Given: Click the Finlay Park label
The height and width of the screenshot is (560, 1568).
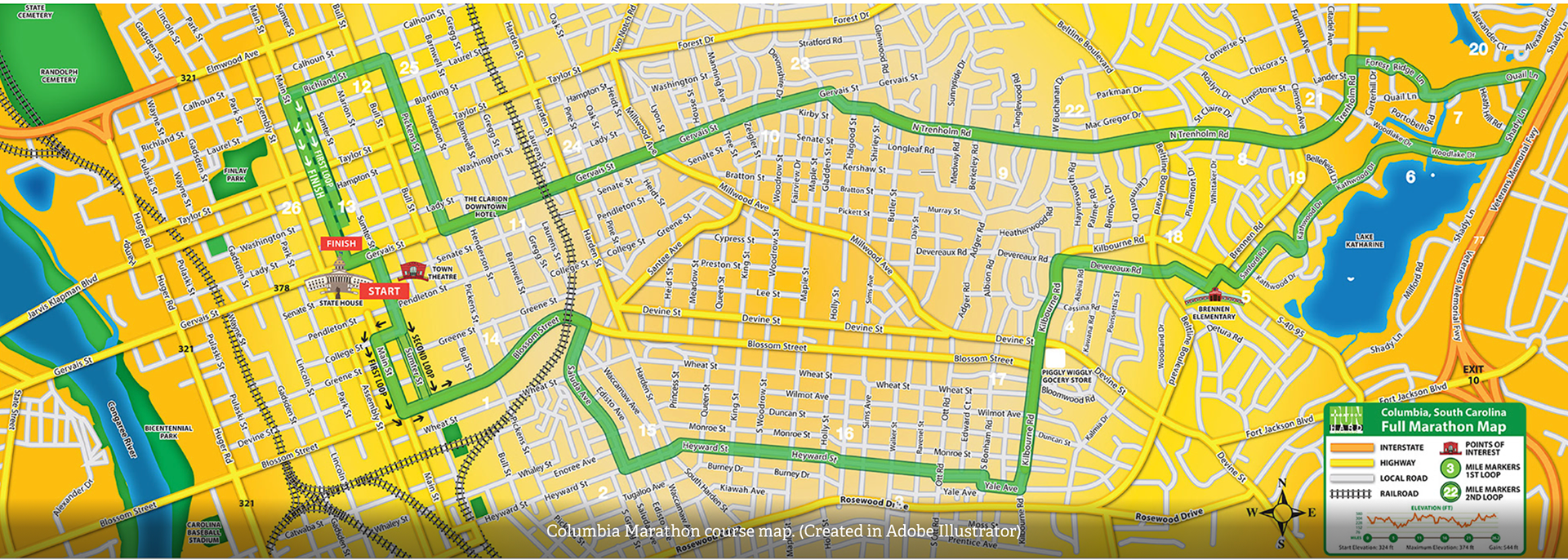Looking at the screenshot, I should tap(236, 175).
